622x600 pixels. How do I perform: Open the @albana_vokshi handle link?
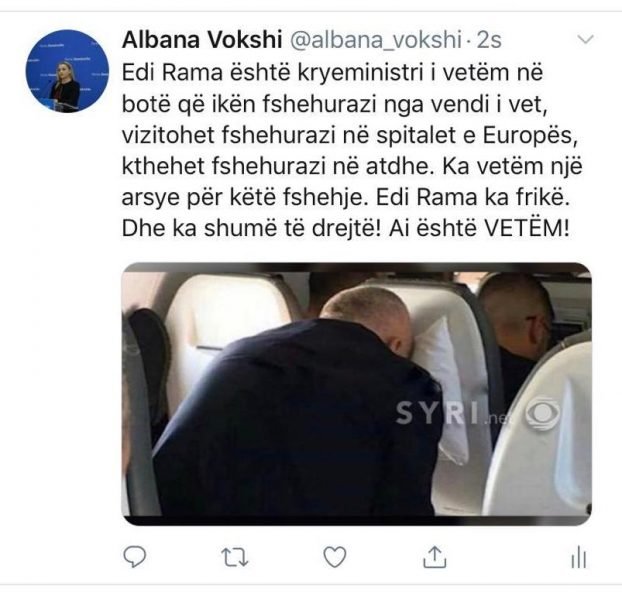pyautogui.click(x=376, y=40)
